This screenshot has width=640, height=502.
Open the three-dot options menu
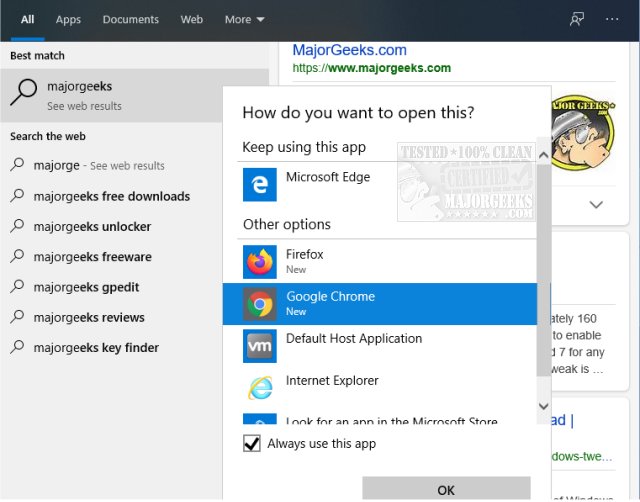[x=612, y=19]
